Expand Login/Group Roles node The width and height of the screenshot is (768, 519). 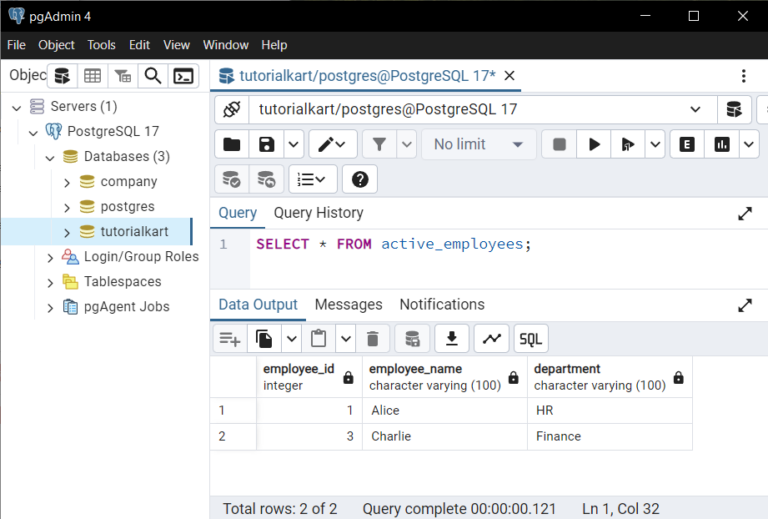tap(50, 258)
